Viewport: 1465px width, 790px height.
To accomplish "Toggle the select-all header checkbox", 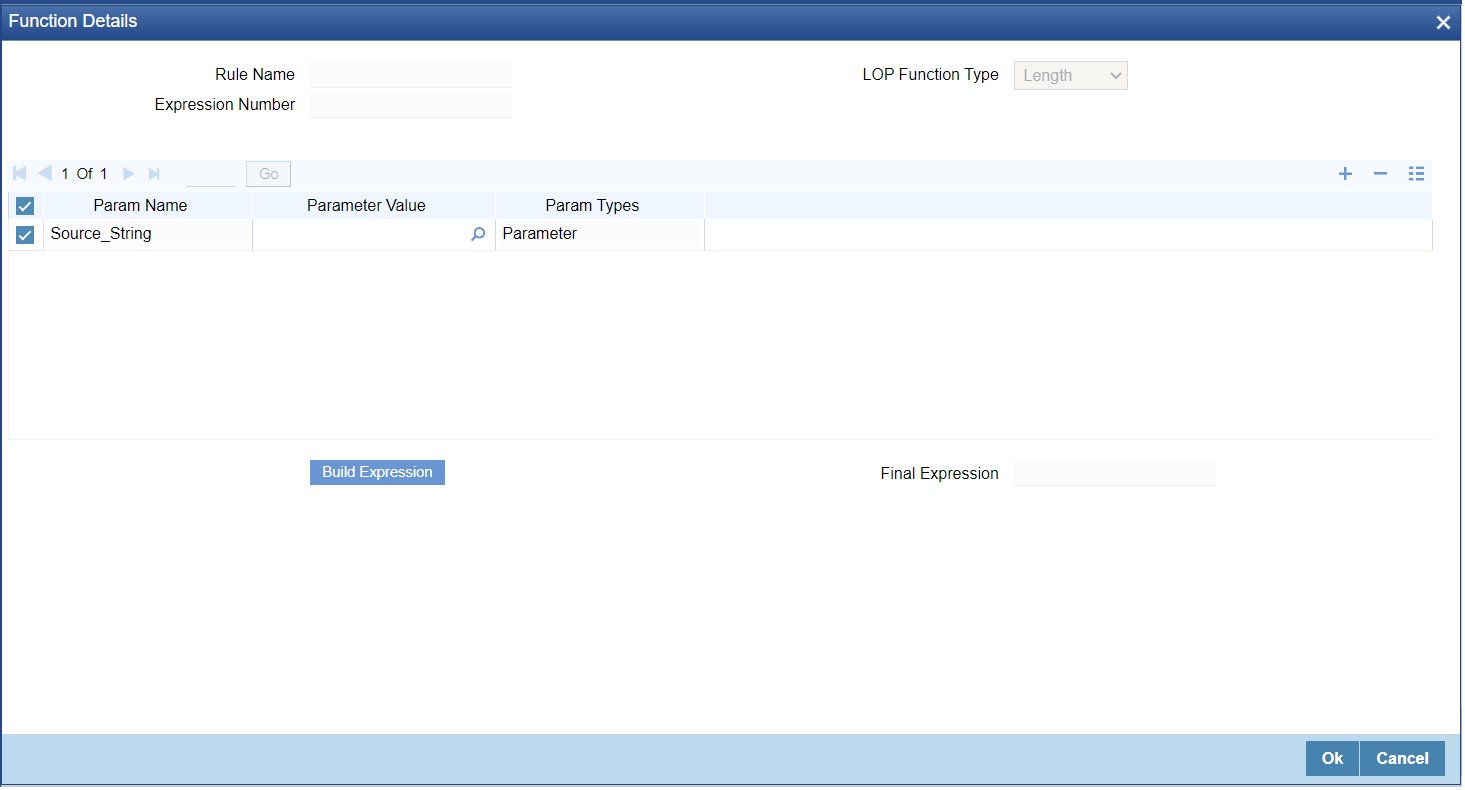I will (25, 206).
